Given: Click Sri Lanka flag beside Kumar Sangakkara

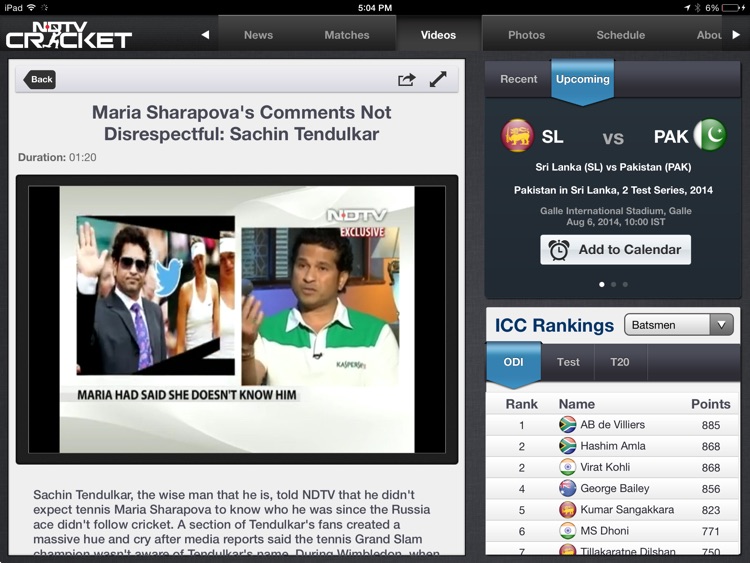Looking at the screenshot, I should (x=567, y=510).
